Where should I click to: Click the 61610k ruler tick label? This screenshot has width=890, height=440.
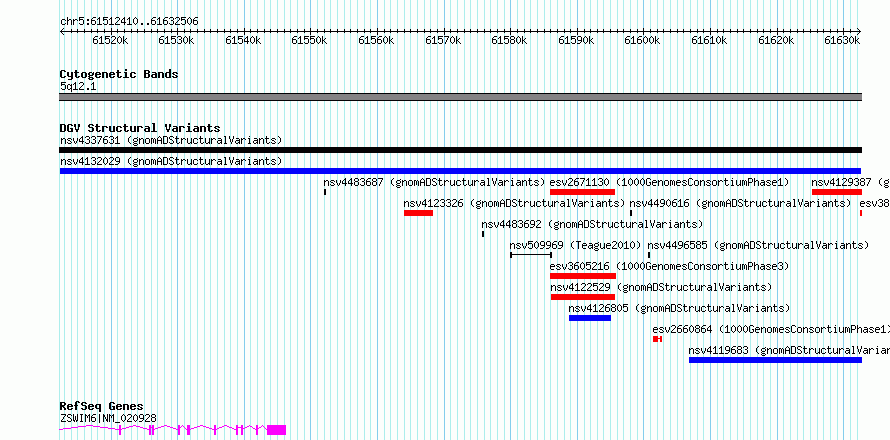pos(710,40)
